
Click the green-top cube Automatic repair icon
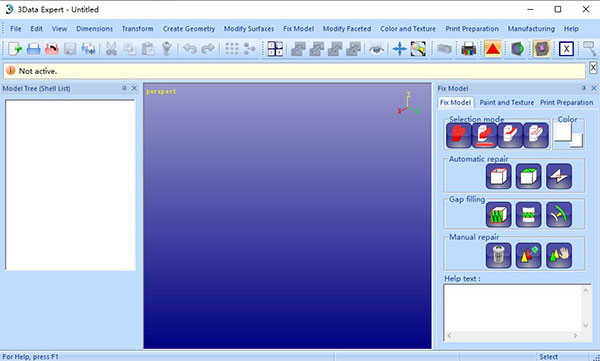click(528, 176)
